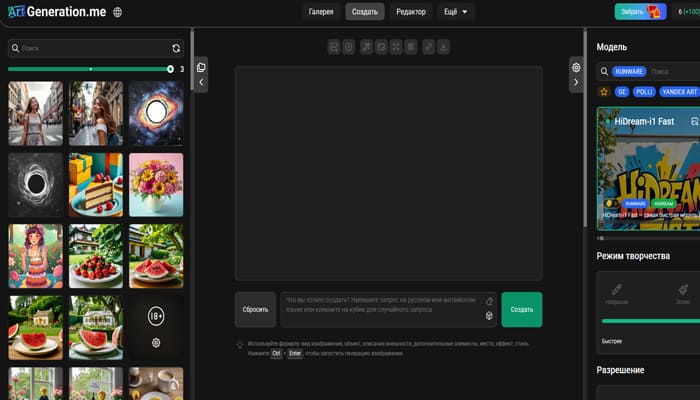Click the eraser icon in the prompt box
The width and height of the screenshot is (700, 400).
point(489,301)
